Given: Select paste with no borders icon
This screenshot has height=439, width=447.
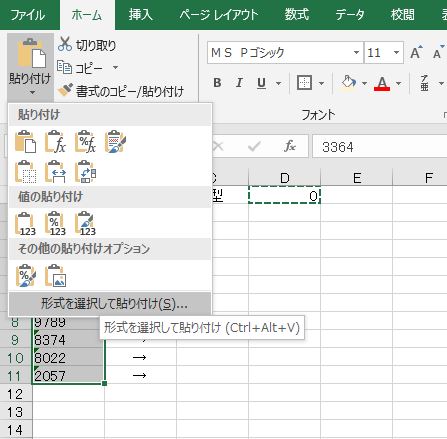Looking at the screenshot, I should [26, 172].
